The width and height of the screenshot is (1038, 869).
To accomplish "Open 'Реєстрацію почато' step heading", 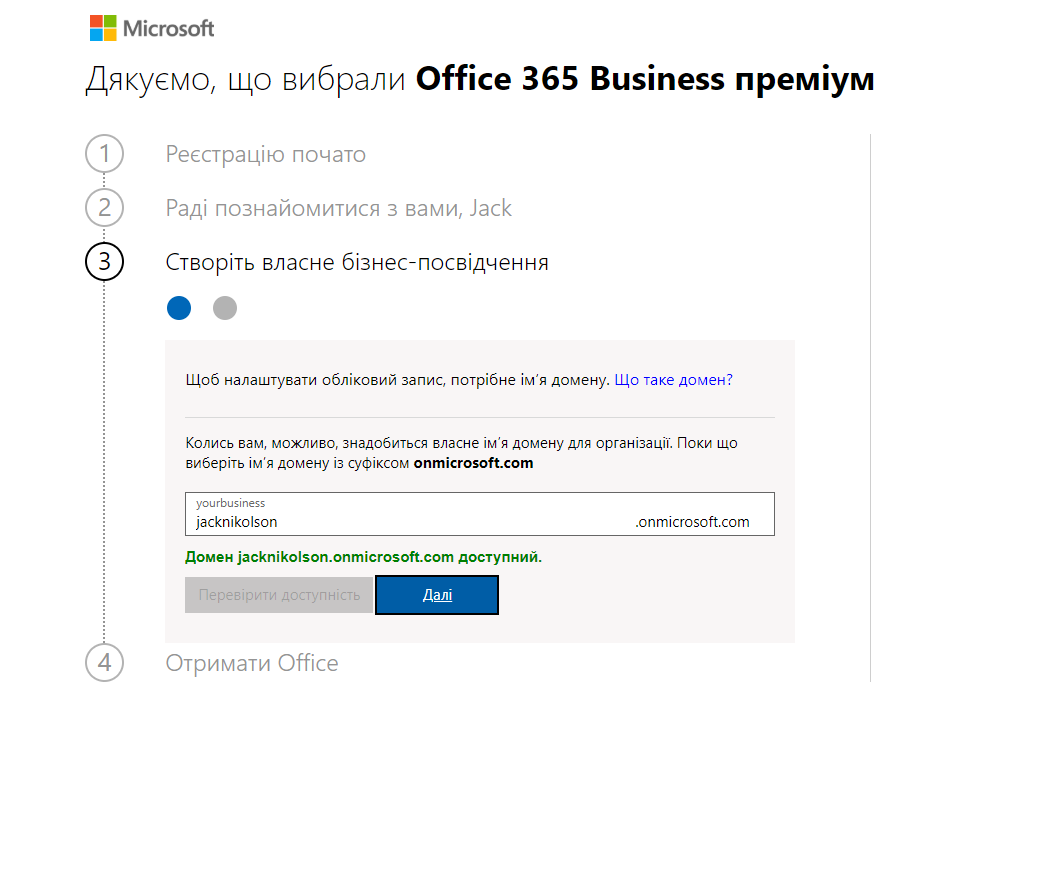I will [265, 154].
